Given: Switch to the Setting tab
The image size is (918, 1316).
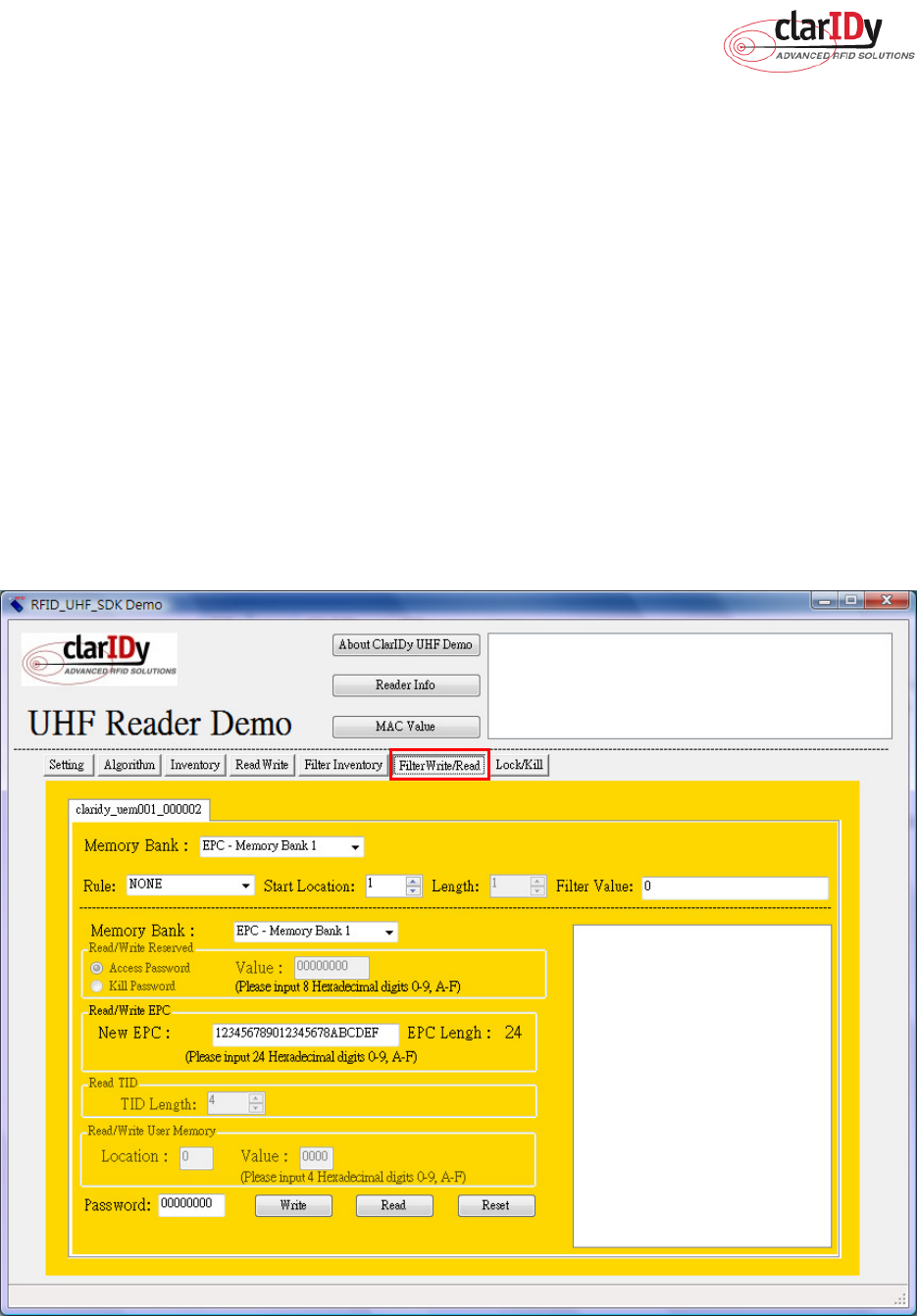Looking at the screenshot, I should [68, 765].
